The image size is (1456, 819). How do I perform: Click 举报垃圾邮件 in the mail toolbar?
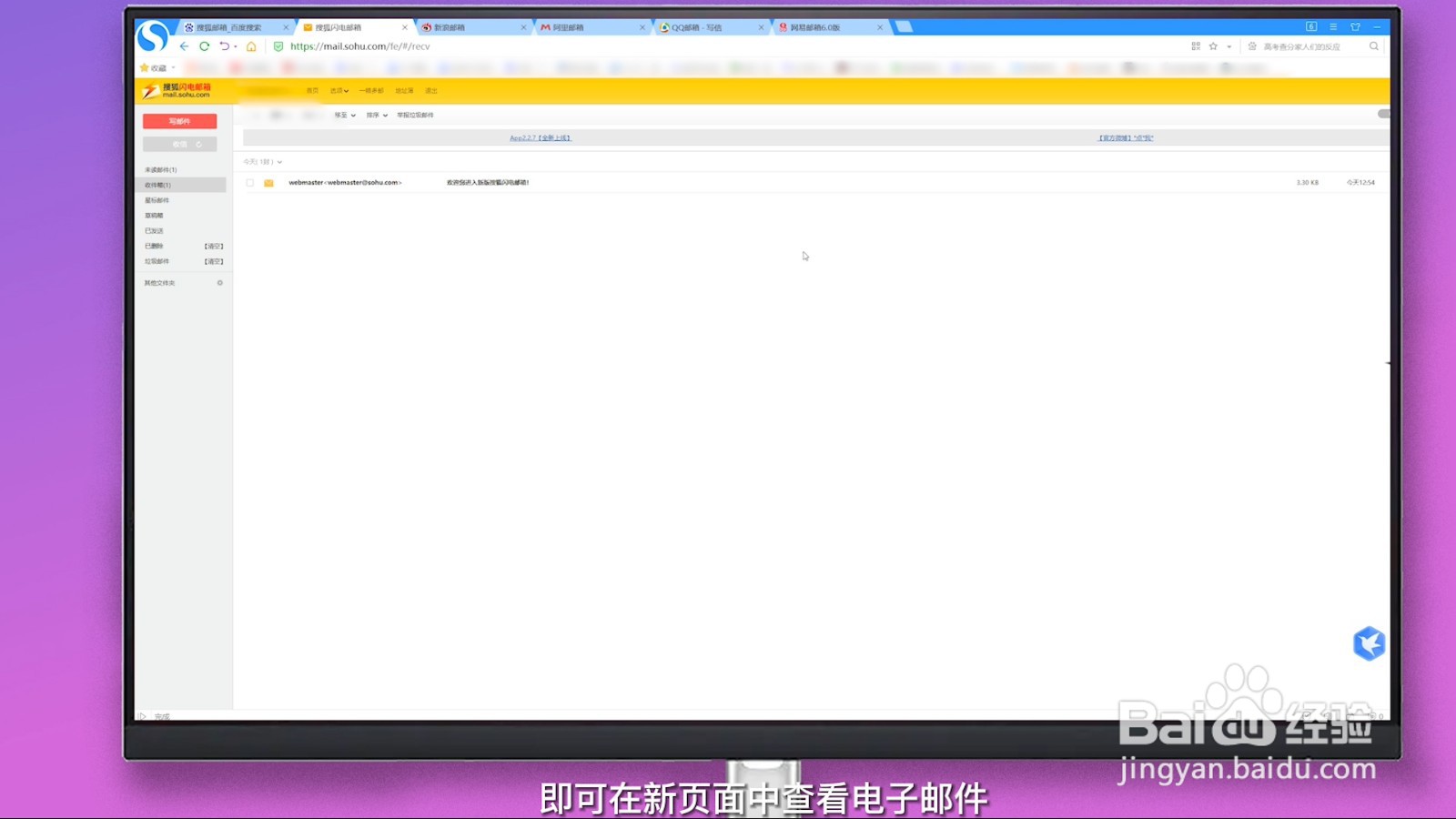click(415, 116)
